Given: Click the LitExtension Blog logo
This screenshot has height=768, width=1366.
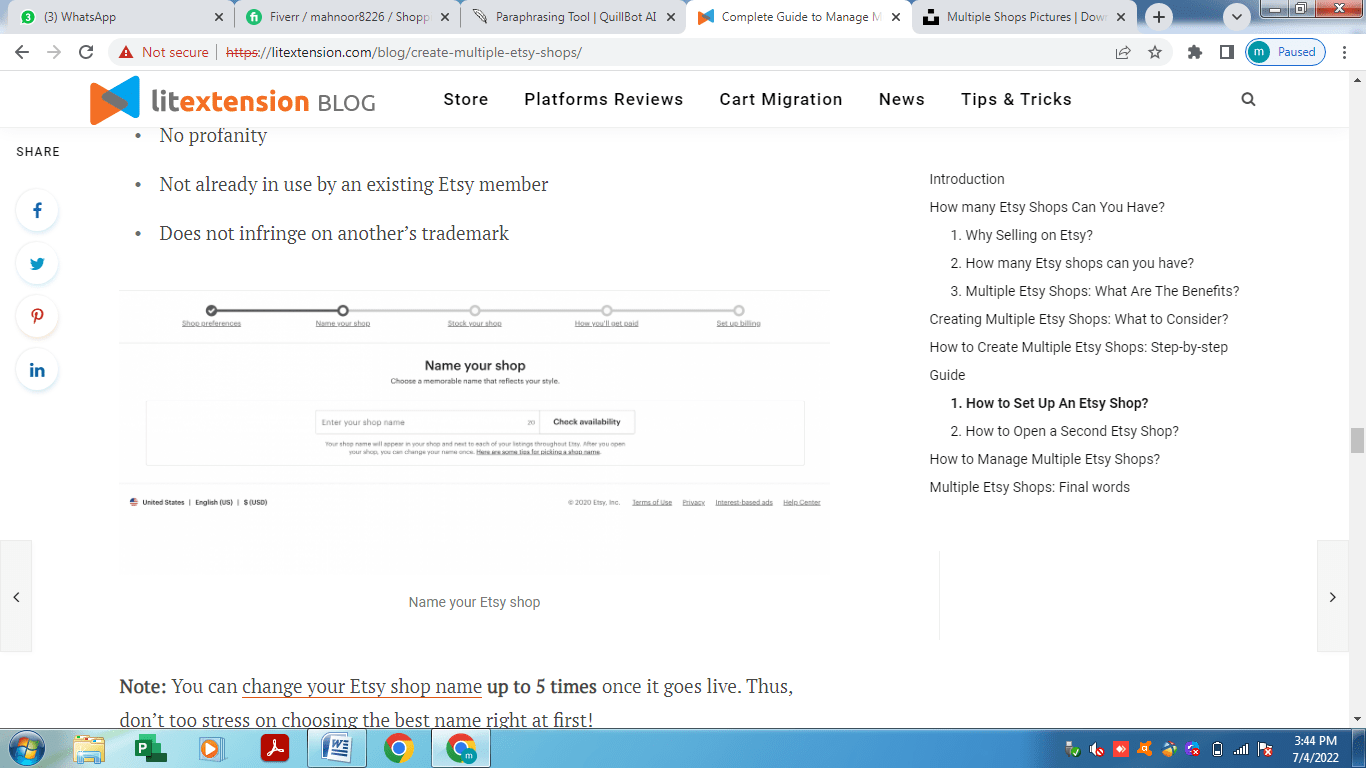Looking at the screenshot, I should (x=233, y=100).
